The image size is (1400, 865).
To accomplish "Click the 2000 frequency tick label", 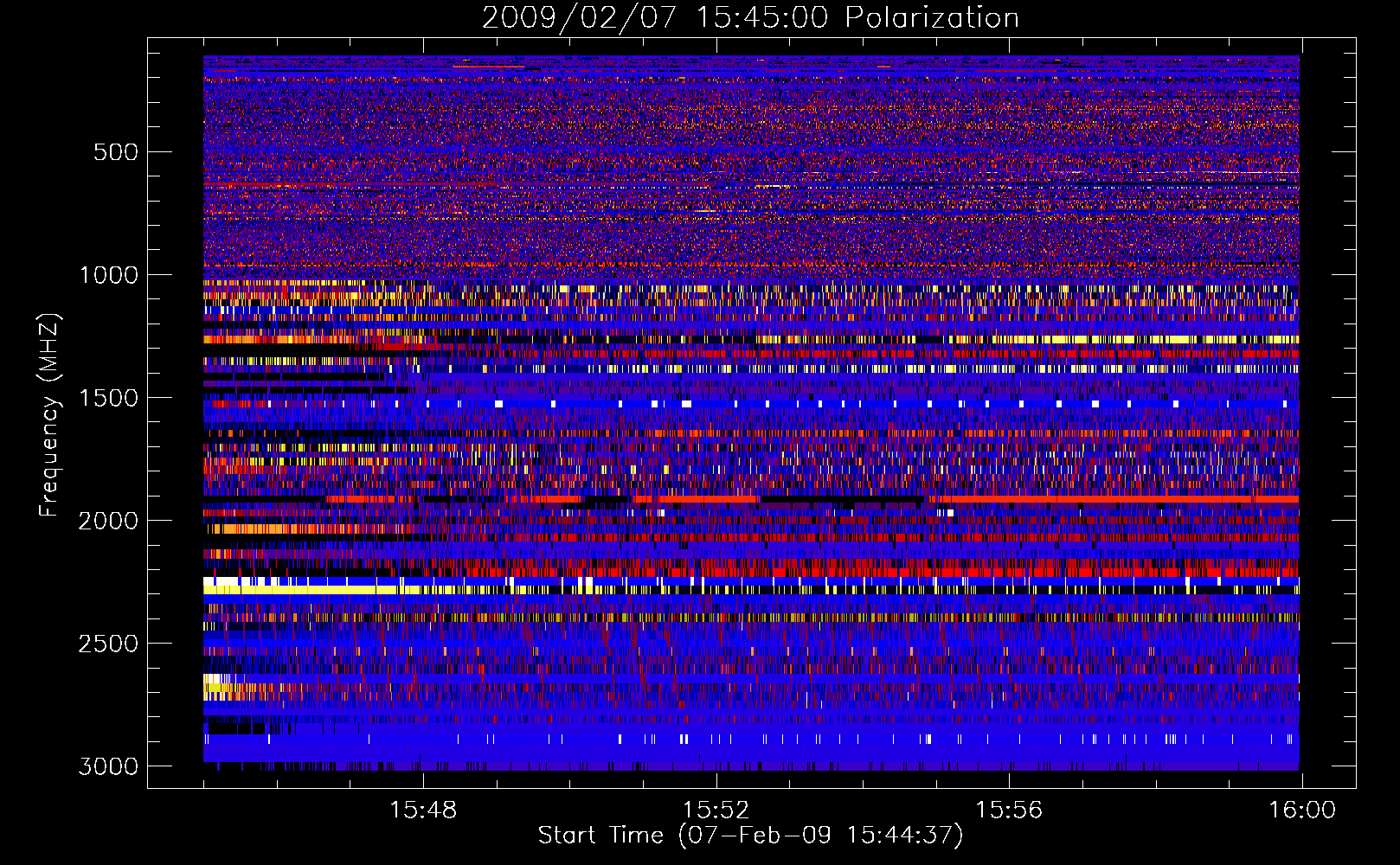I will point(108,521).
